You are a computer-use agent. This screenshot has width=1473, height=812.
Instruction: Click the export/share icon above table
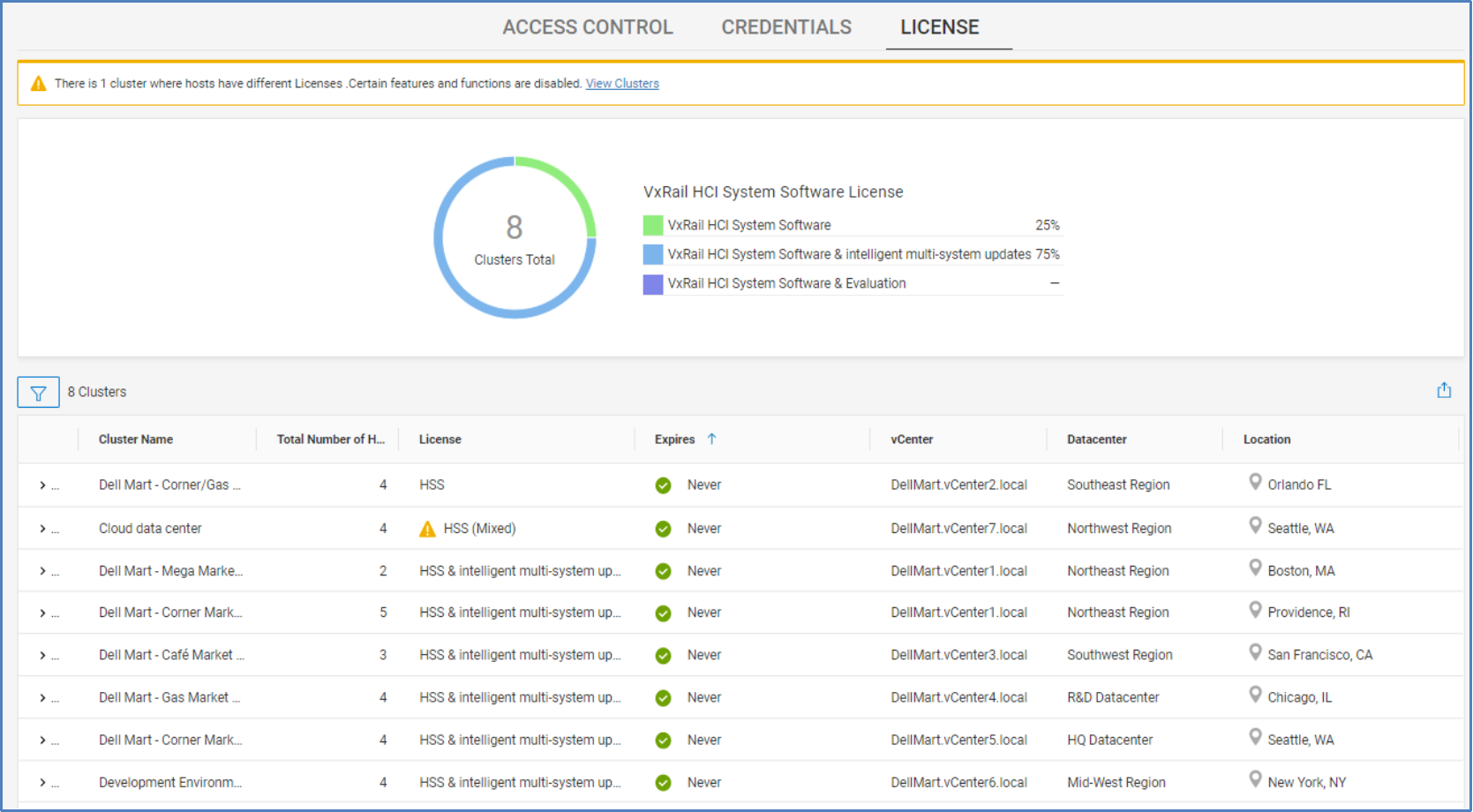pos(1444,390)
